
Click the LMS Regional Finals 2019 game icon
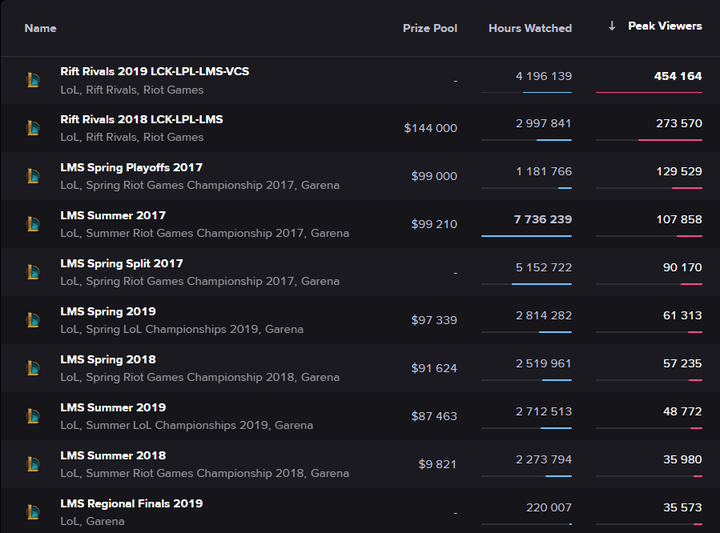click(33, 512)
